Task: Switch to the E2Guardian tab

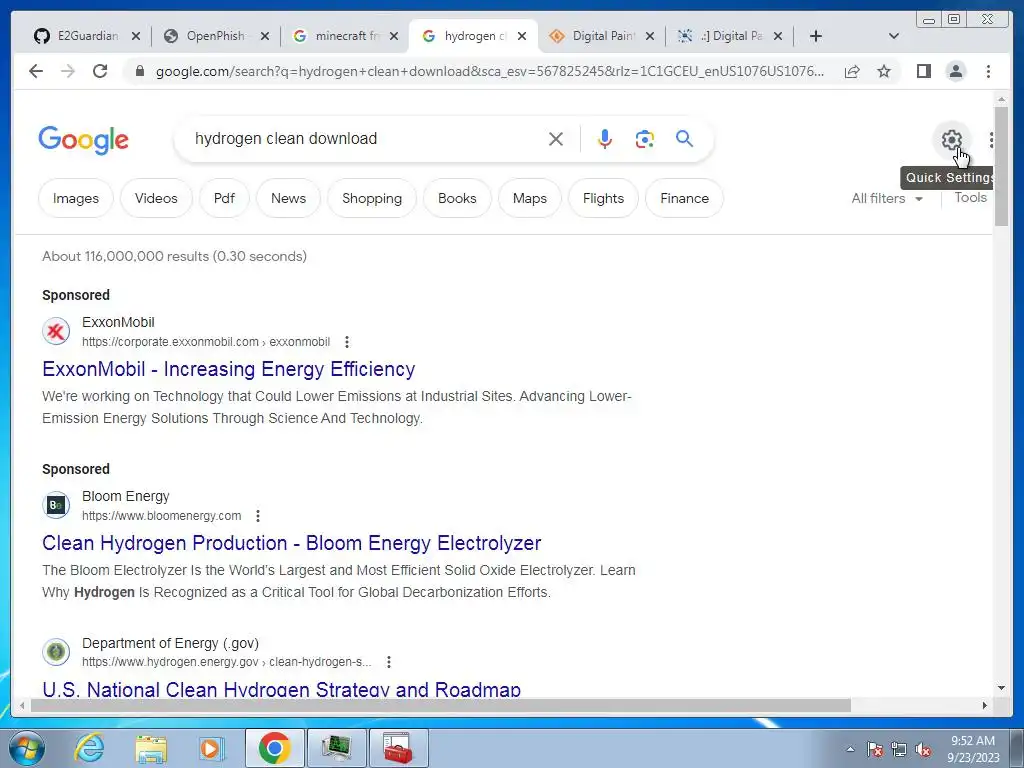Action: coord(86,36)
